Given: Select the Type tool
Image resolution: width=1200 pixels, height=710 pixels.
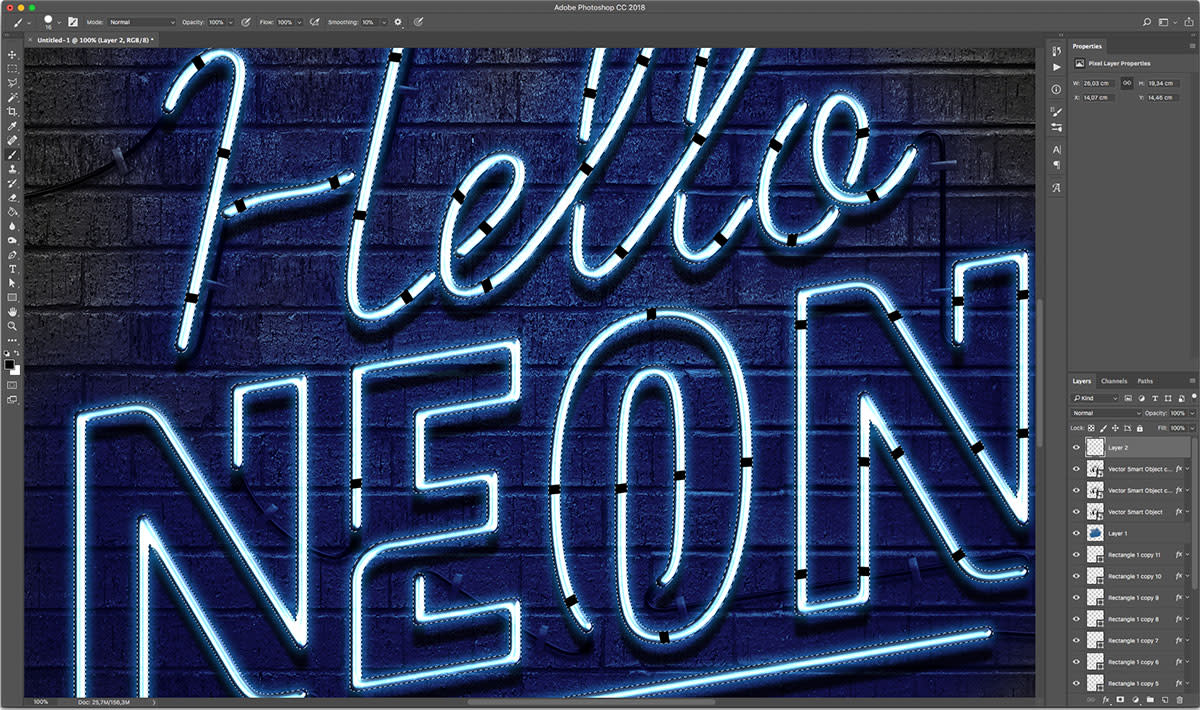Looking at the screenshot, I should click(12, 269).
